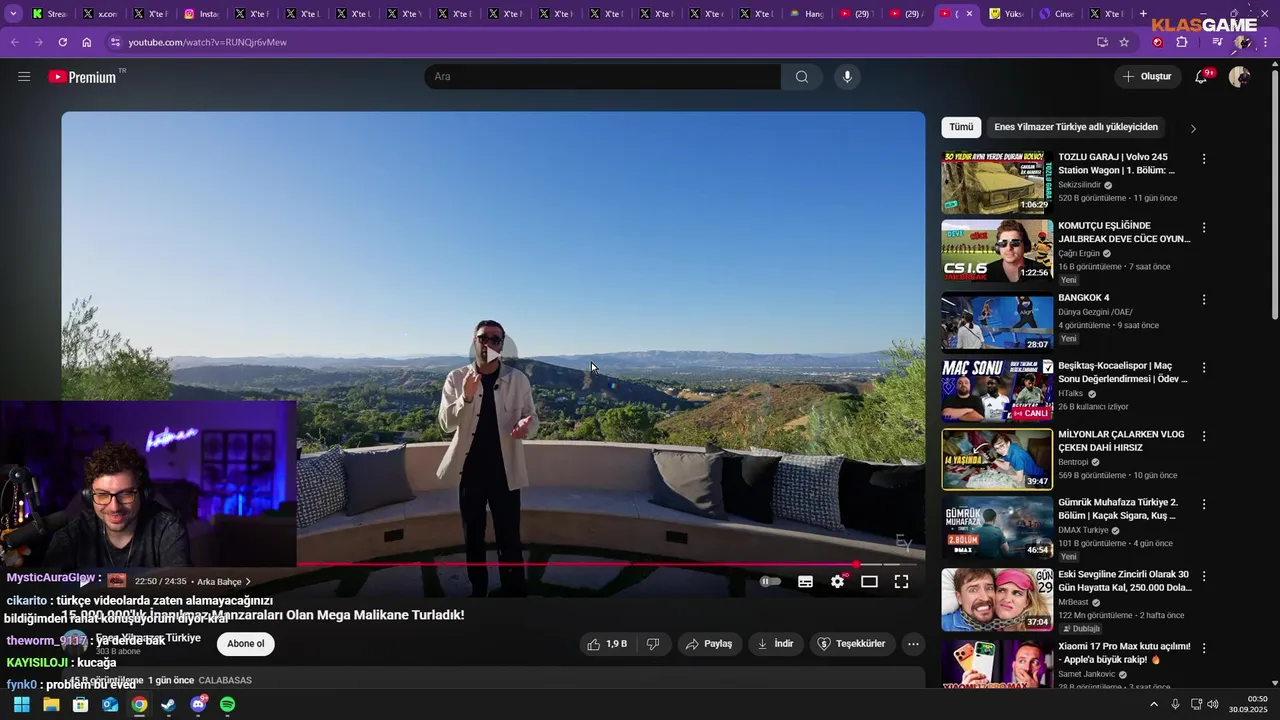Click the Paylaş share button
1280x720 pixels.
709,644
